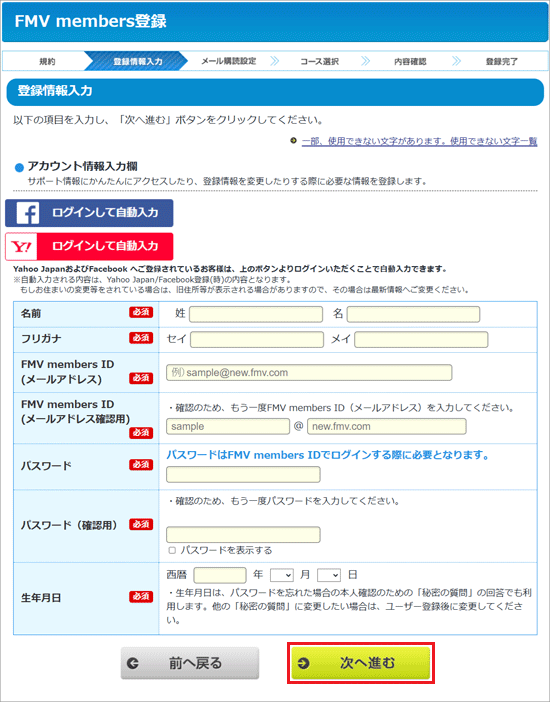Click the 西暦 birth year field
This screenshot has width=550, height=702.
(x=220, y=575)
